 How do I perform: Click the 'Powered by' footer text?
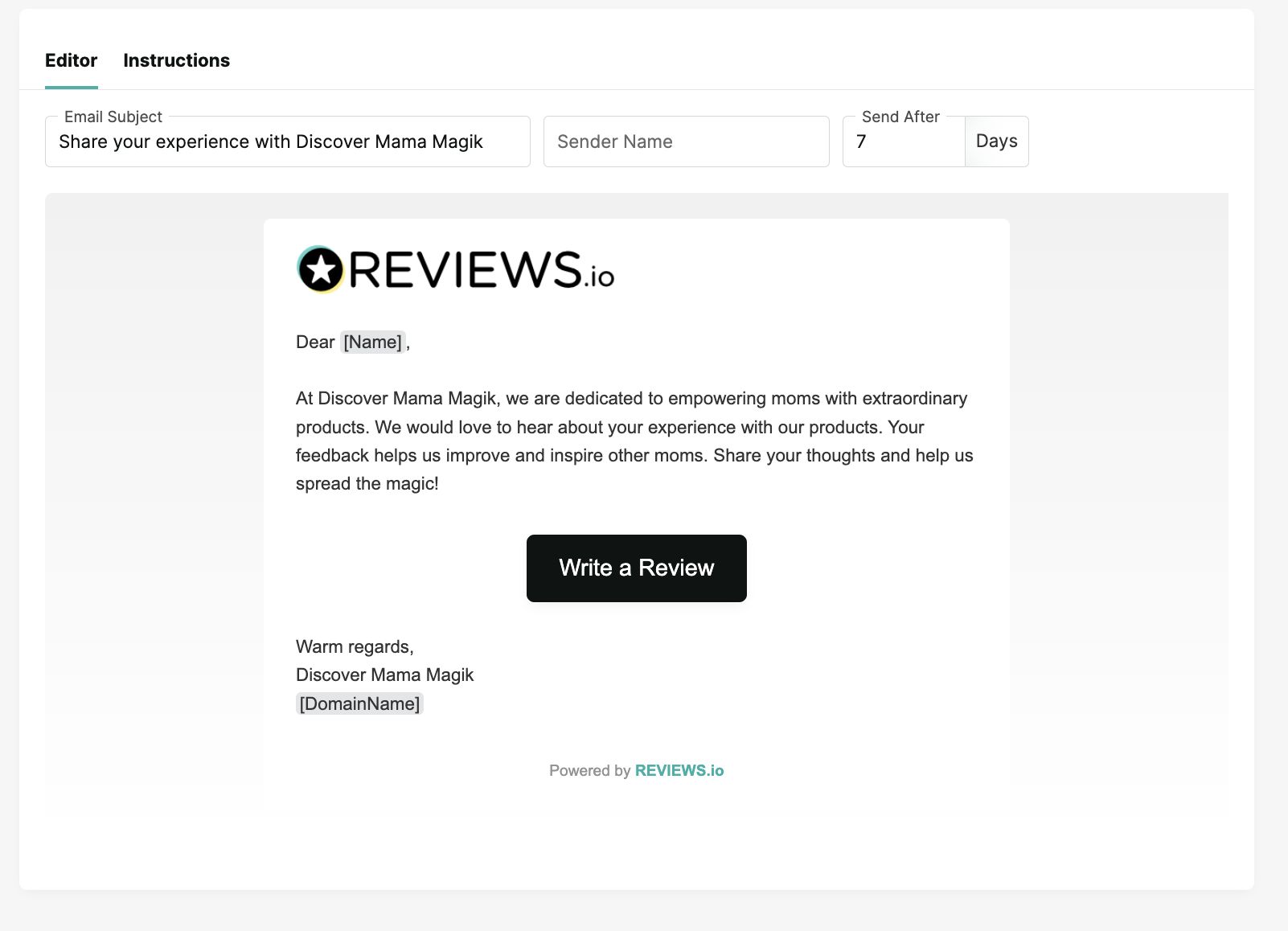[589, 770]
